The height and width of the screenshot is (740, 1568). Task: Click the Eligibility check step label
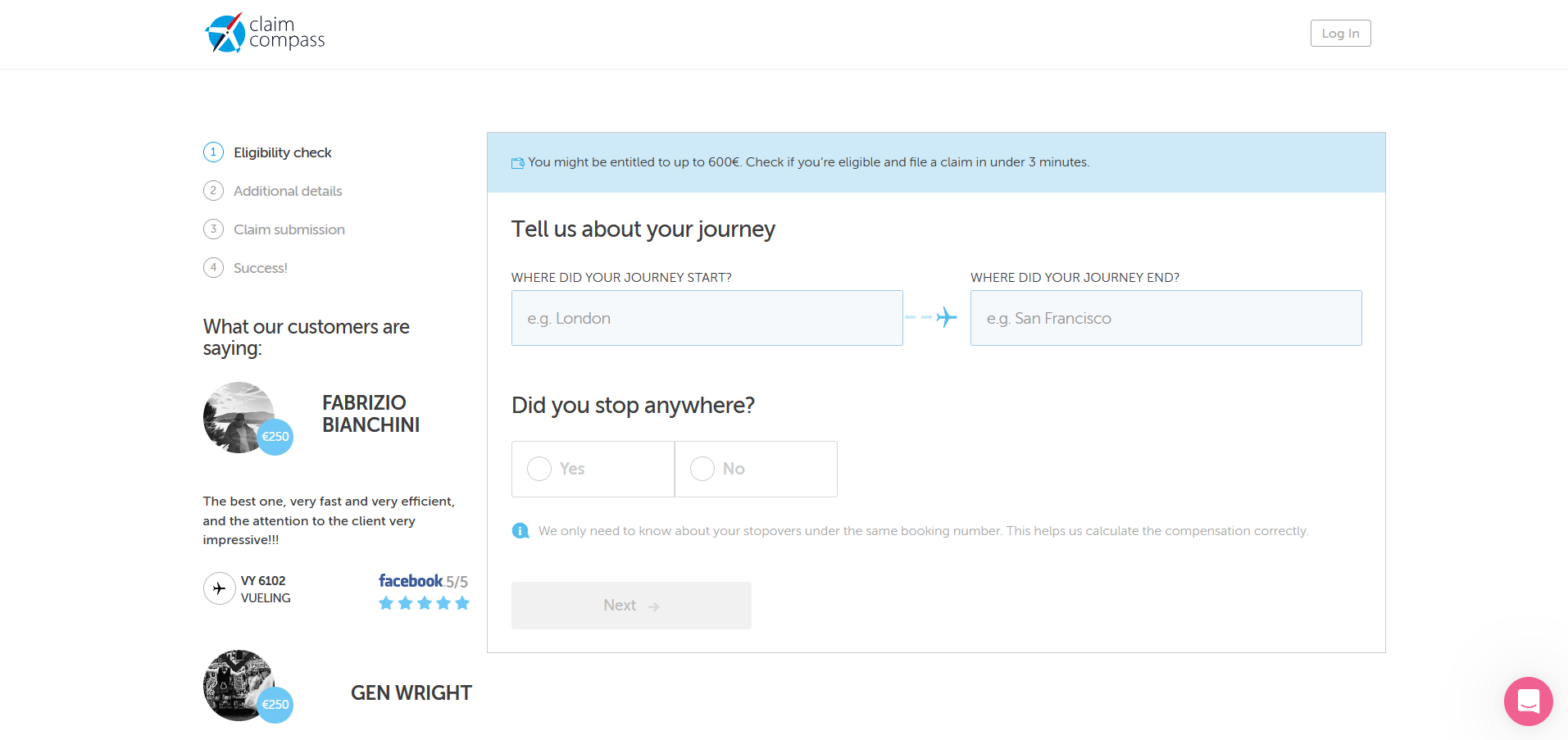click(x=282, y=152)
